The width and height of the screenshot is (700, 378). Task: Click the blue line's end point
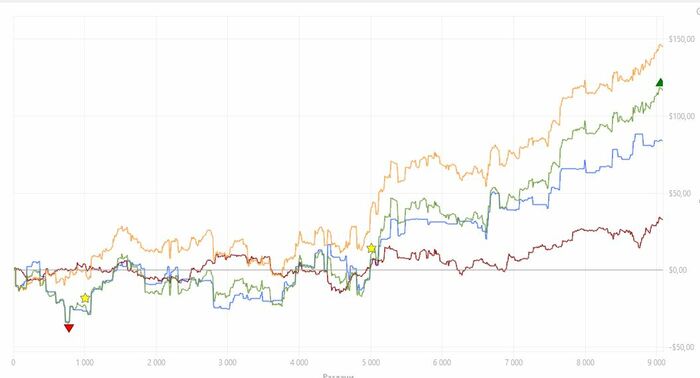pyautogui.click(x=662, y=141)
